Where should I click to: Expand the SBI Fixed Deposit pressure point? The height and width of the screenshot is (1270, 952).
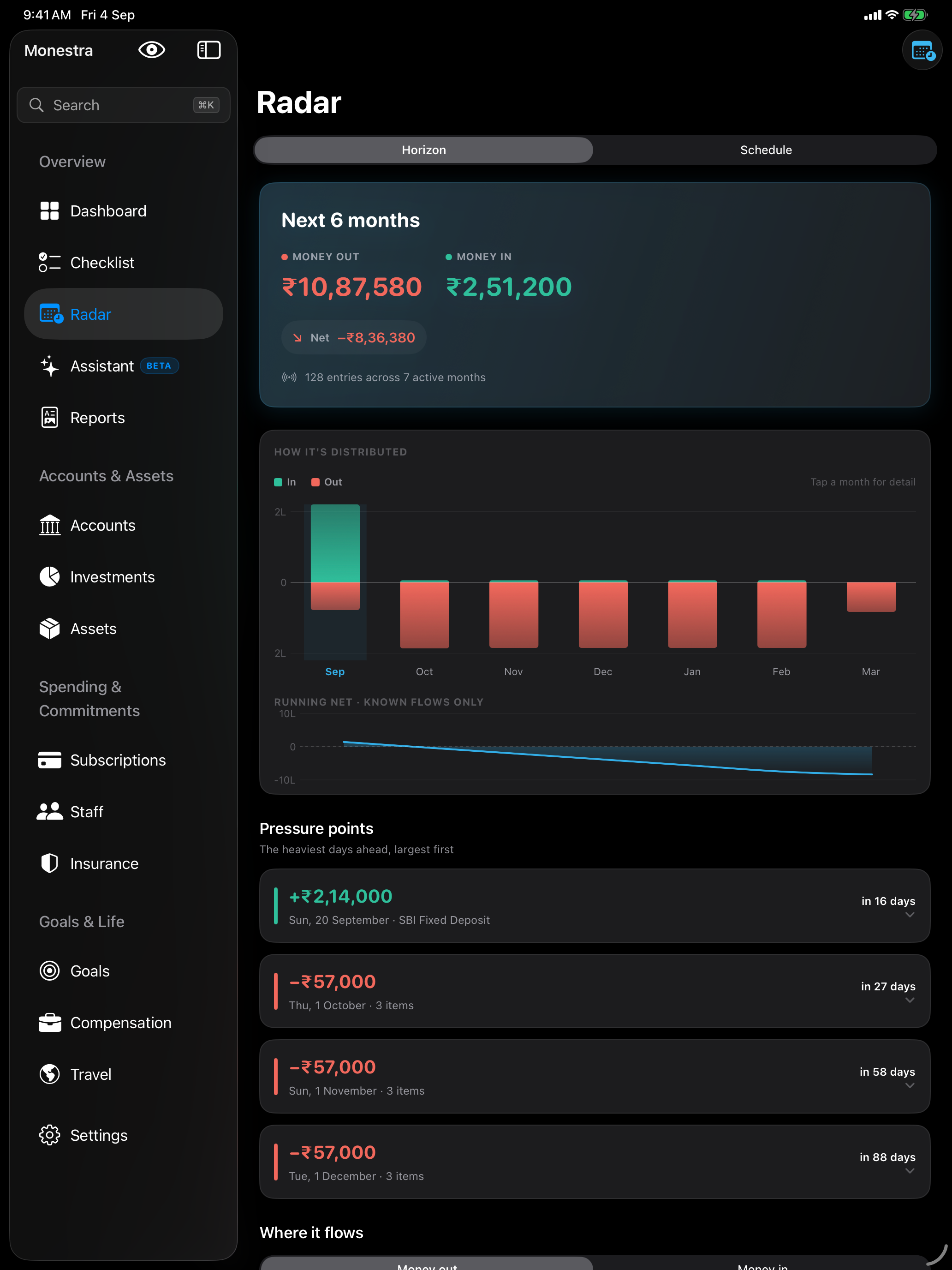pyautogui.click(x=595, y=905)
